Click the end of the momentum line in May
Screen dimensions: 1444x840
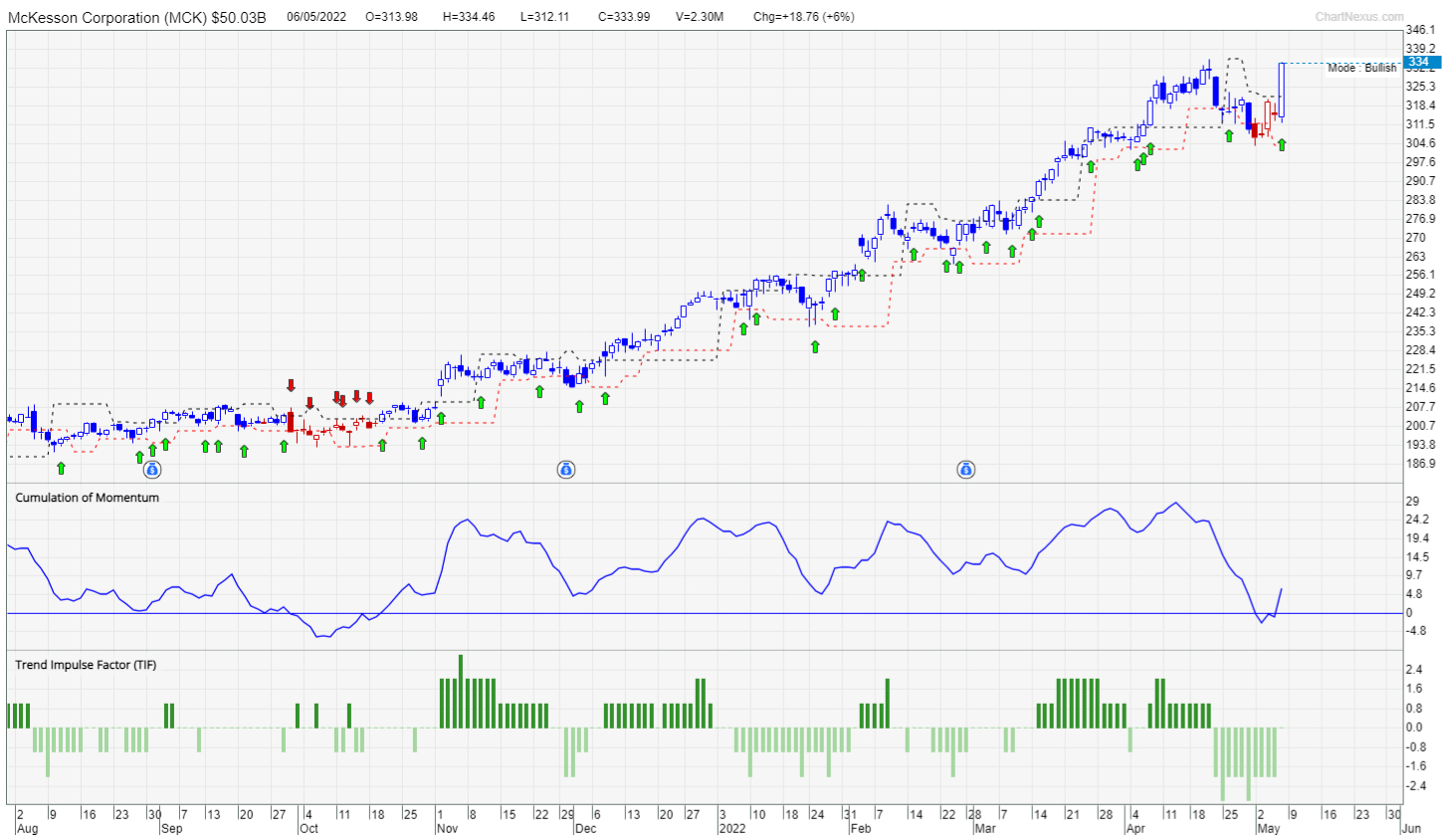tap(1281, 589)
